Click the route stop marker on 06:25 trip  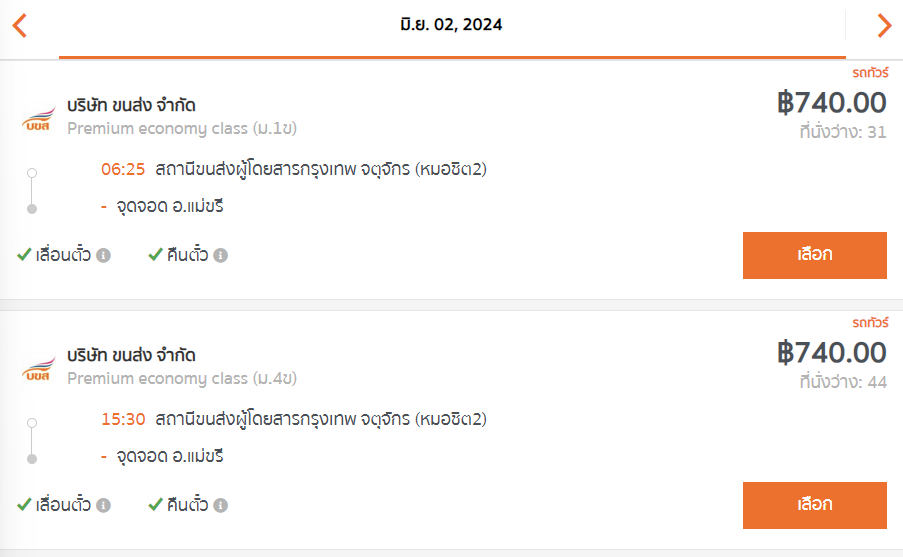coord(32,191)
